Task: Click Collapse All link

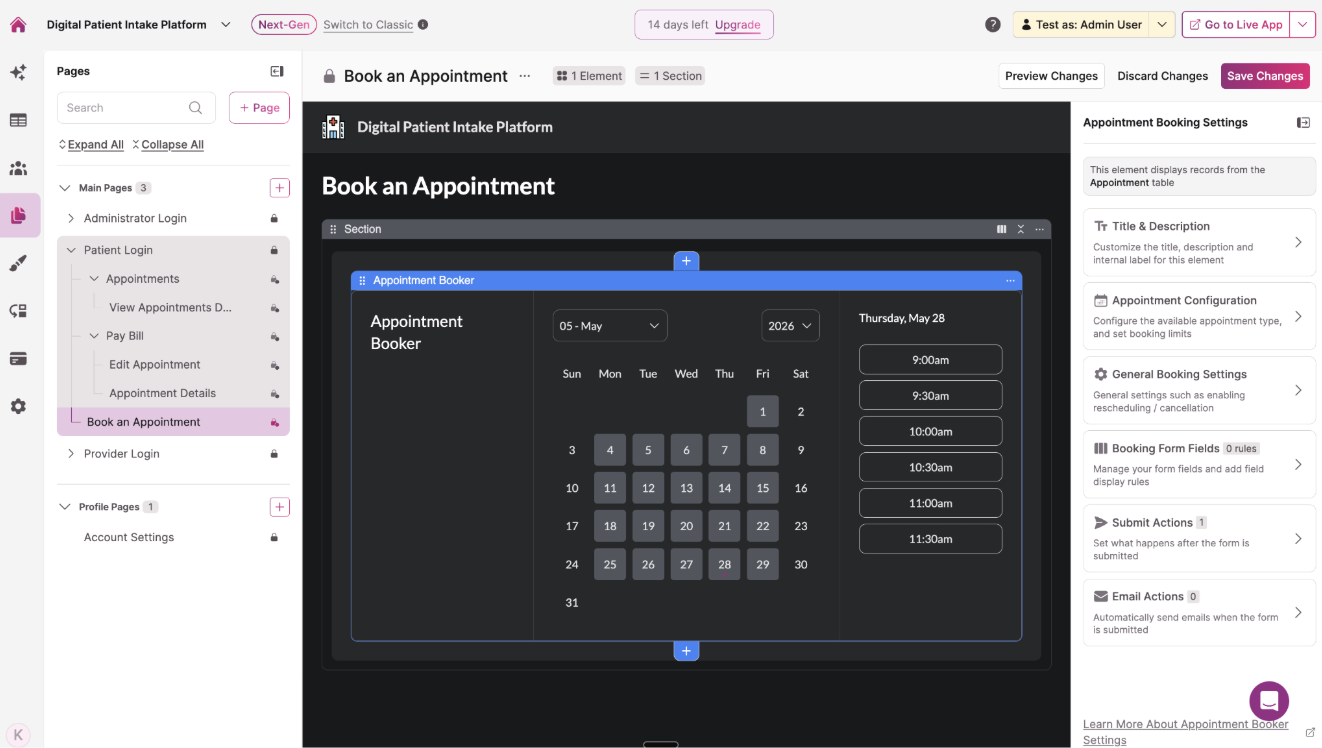Action: [x=168, y=145]
